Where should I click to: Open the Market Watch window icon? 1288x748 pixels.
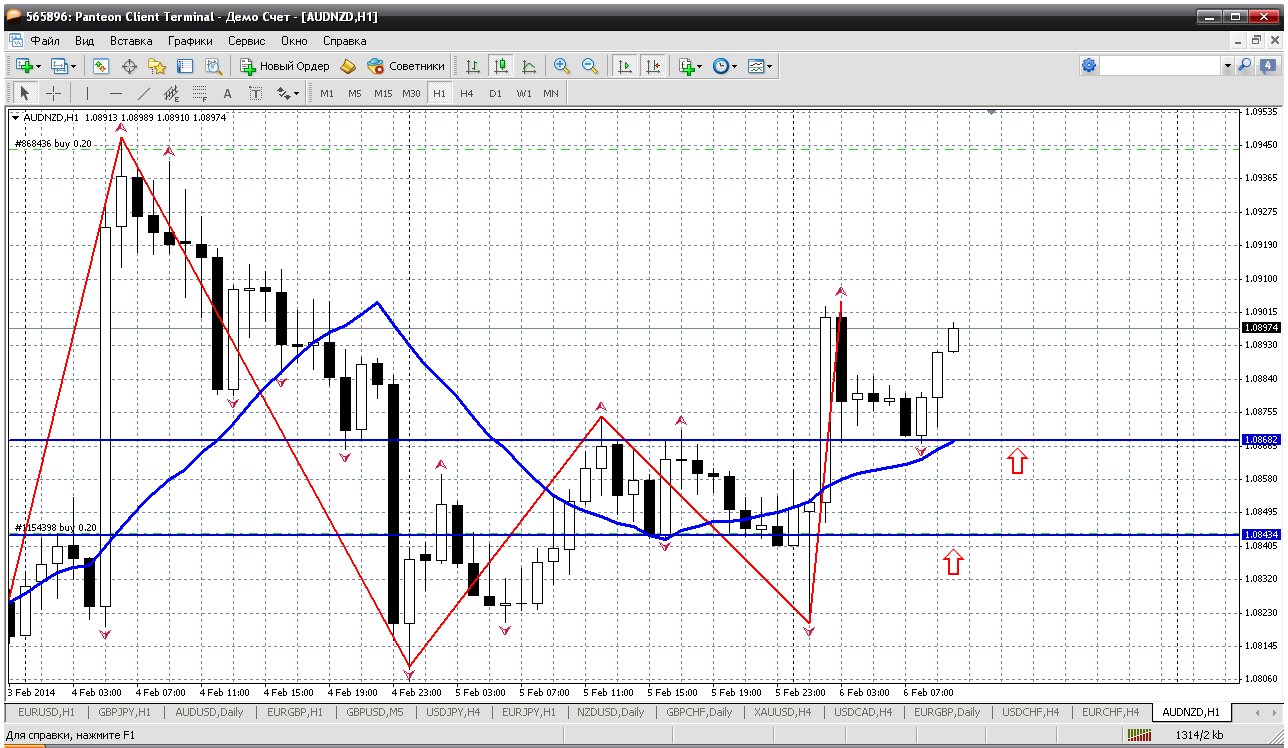[101, 66]
